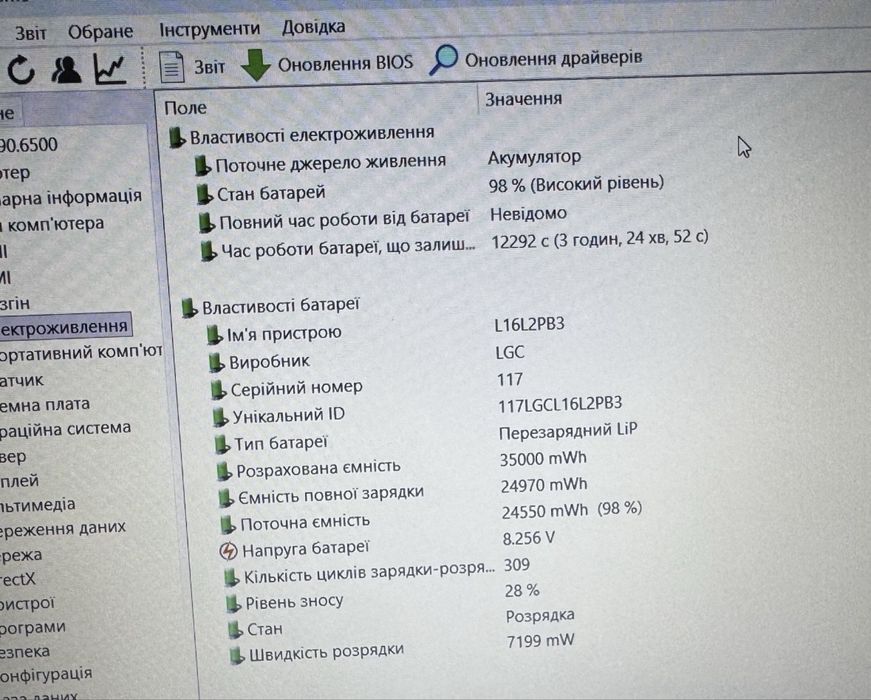This screenshot has height=700, width=871.
Task: Open the Звіт menu
Action: [30, 33]
